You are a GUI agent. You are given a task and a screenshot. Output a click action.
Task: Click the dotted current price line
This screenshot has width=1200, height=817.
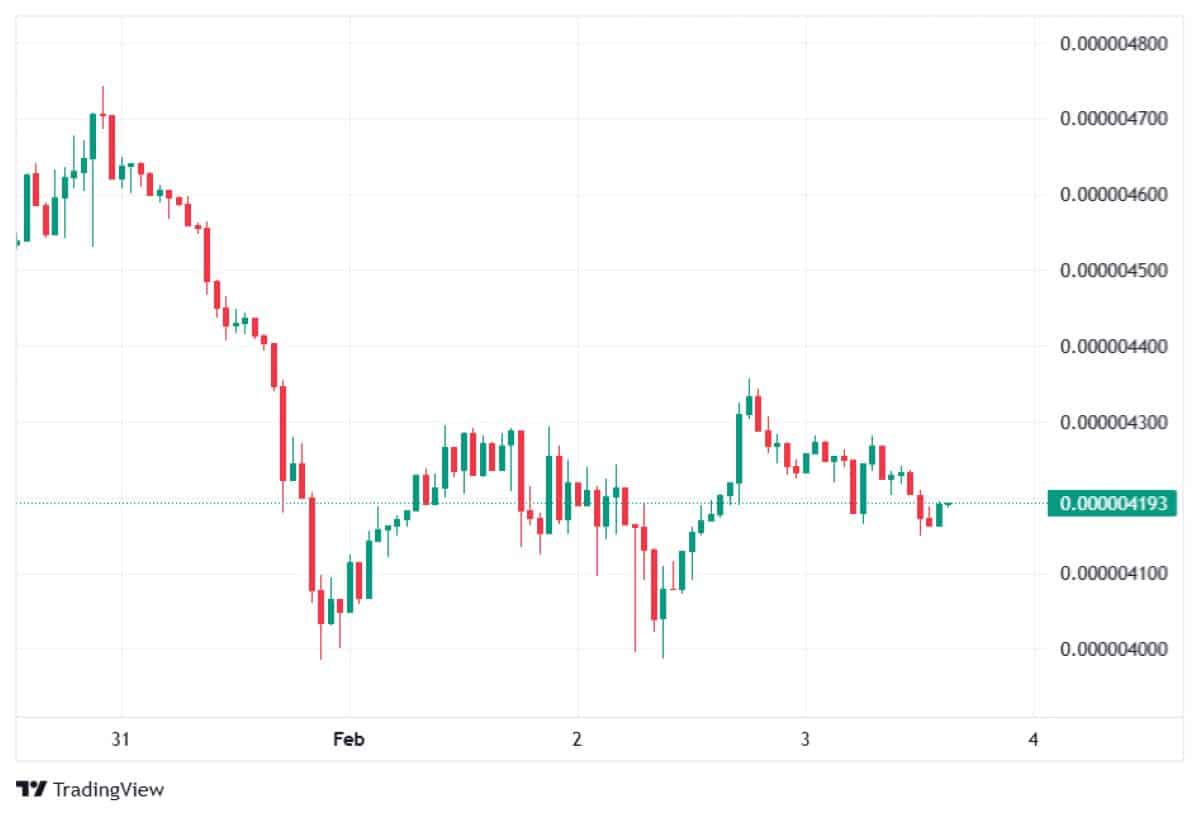click(x=500, y=503)
